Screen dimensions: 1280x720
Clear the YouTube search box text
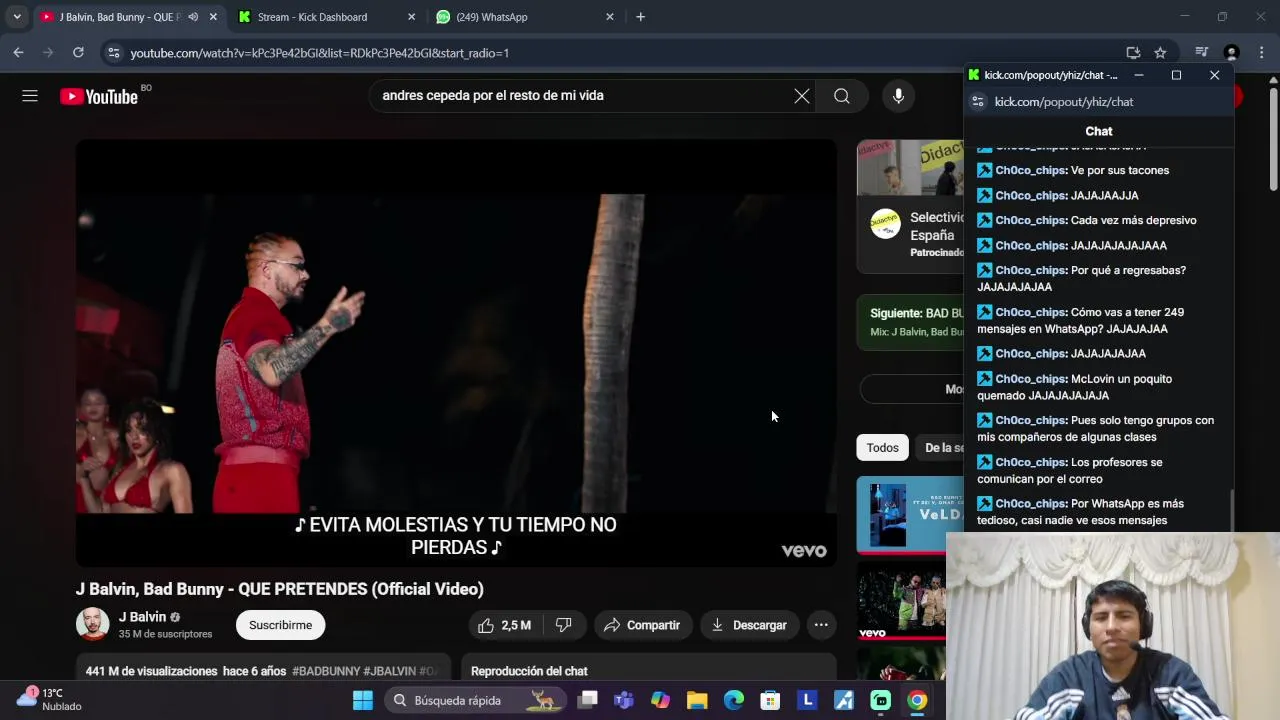pyautogui.click(x=802, y=96)
